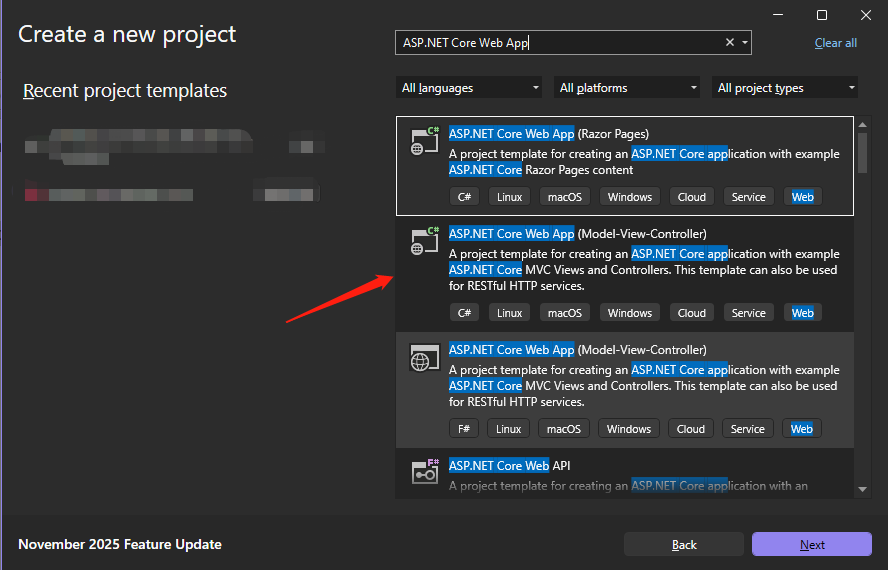Select the C# Razor Pages template icon
This screenshot has height=570, width=888.
pyautogui.click(x=425, y=141)
